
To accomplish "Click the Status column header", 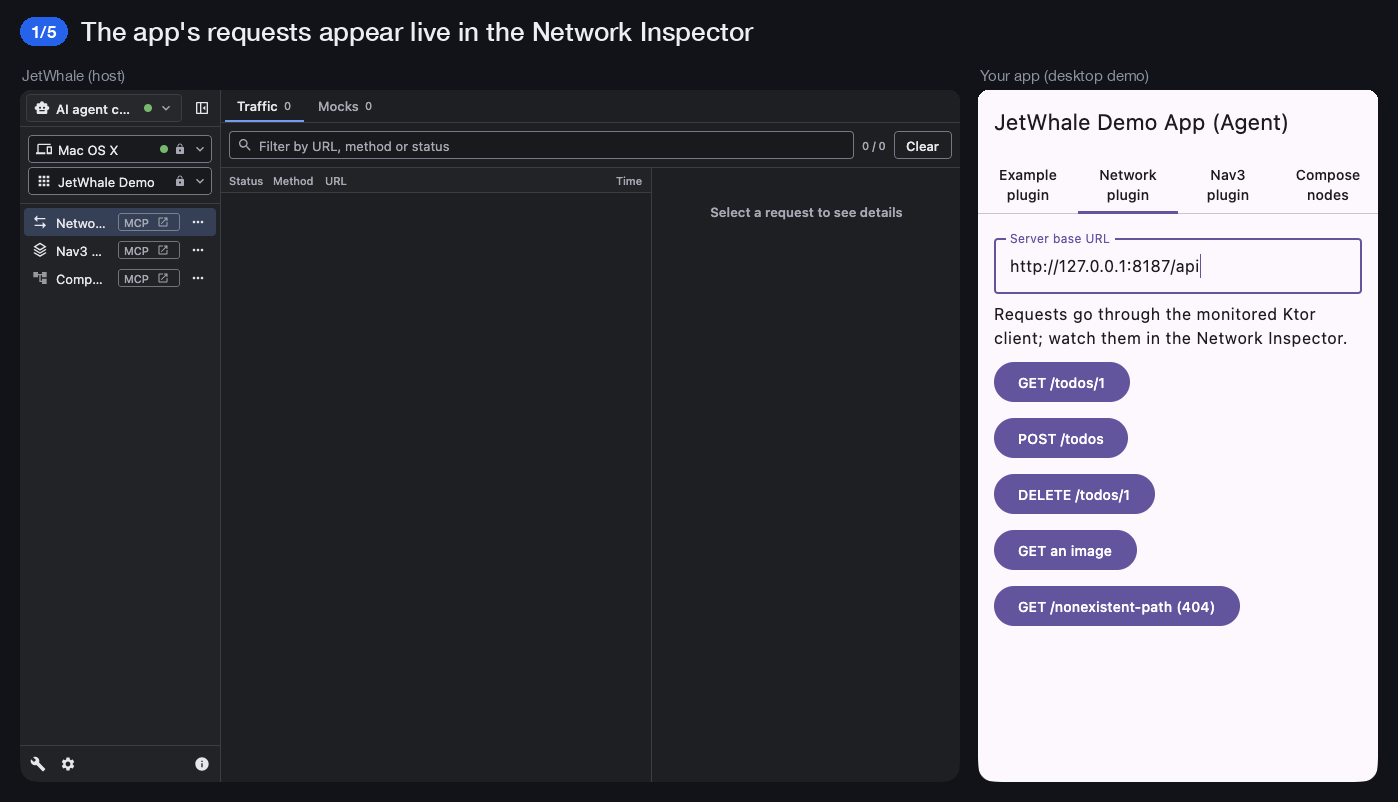I will pos(246,181).
